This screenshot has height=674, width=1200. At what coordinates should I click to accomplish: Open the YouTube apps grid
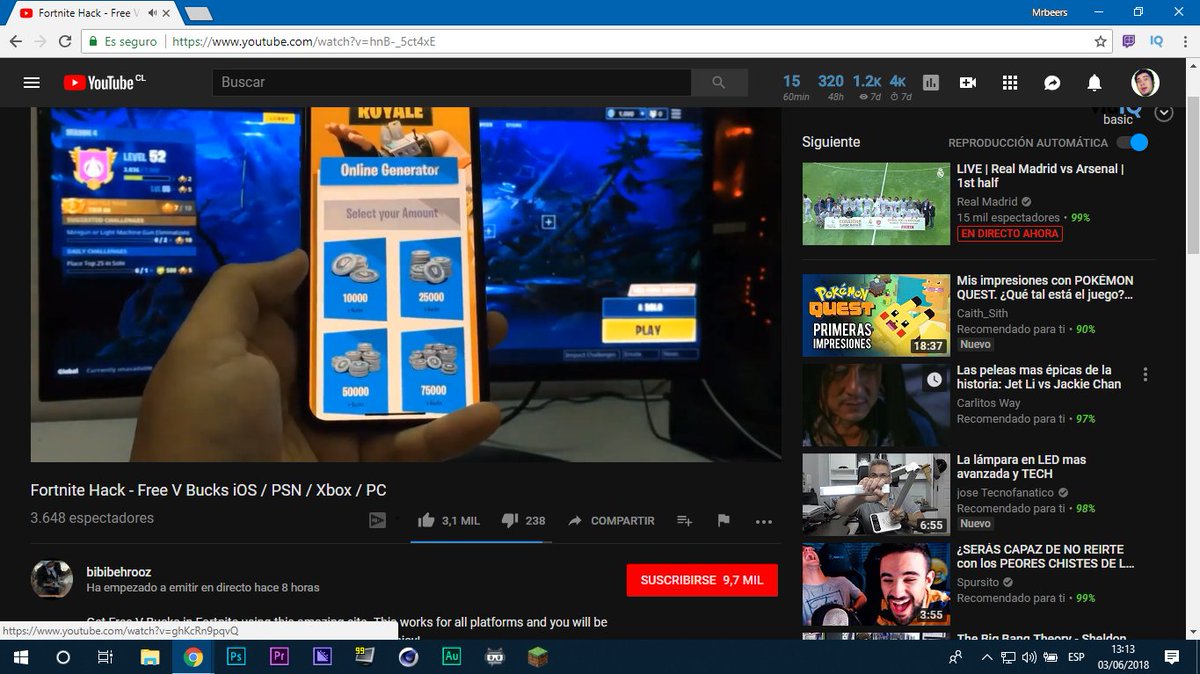click(x=1010, y=83)
